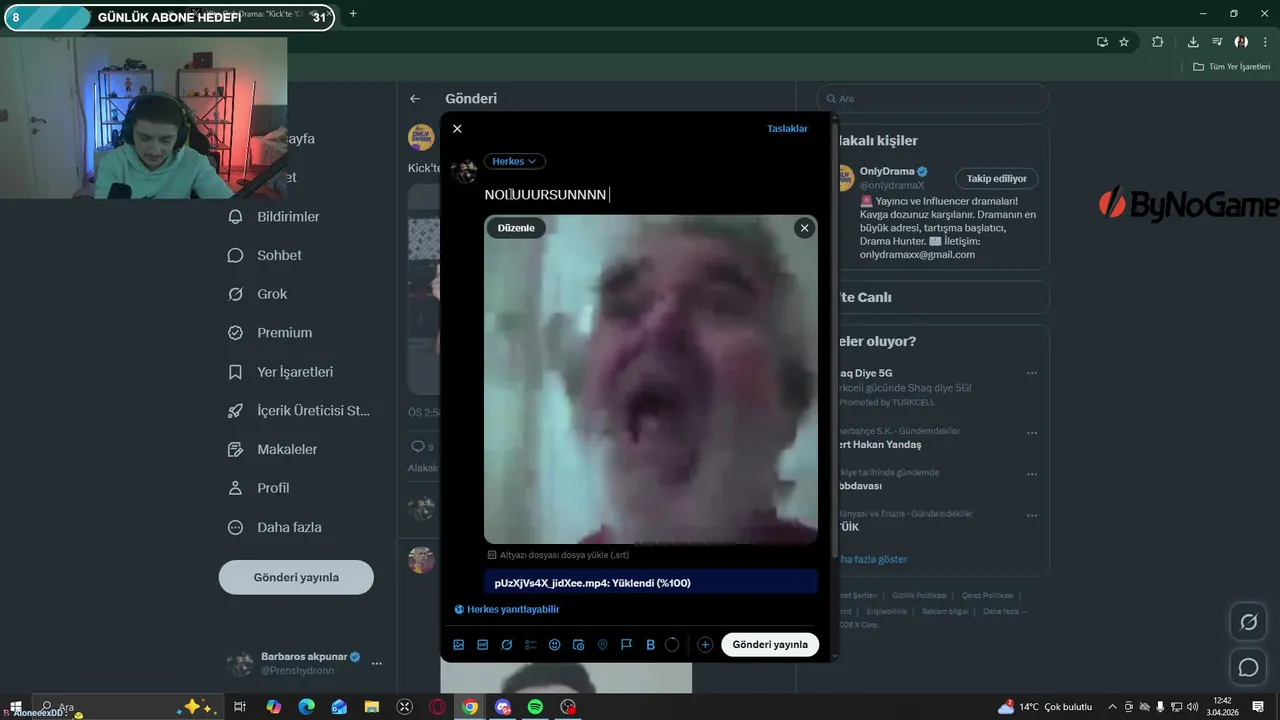Viewport: 1280px width, 720px height.
Task: Open Taslaklar drafts link
Action: click(787, 129)
